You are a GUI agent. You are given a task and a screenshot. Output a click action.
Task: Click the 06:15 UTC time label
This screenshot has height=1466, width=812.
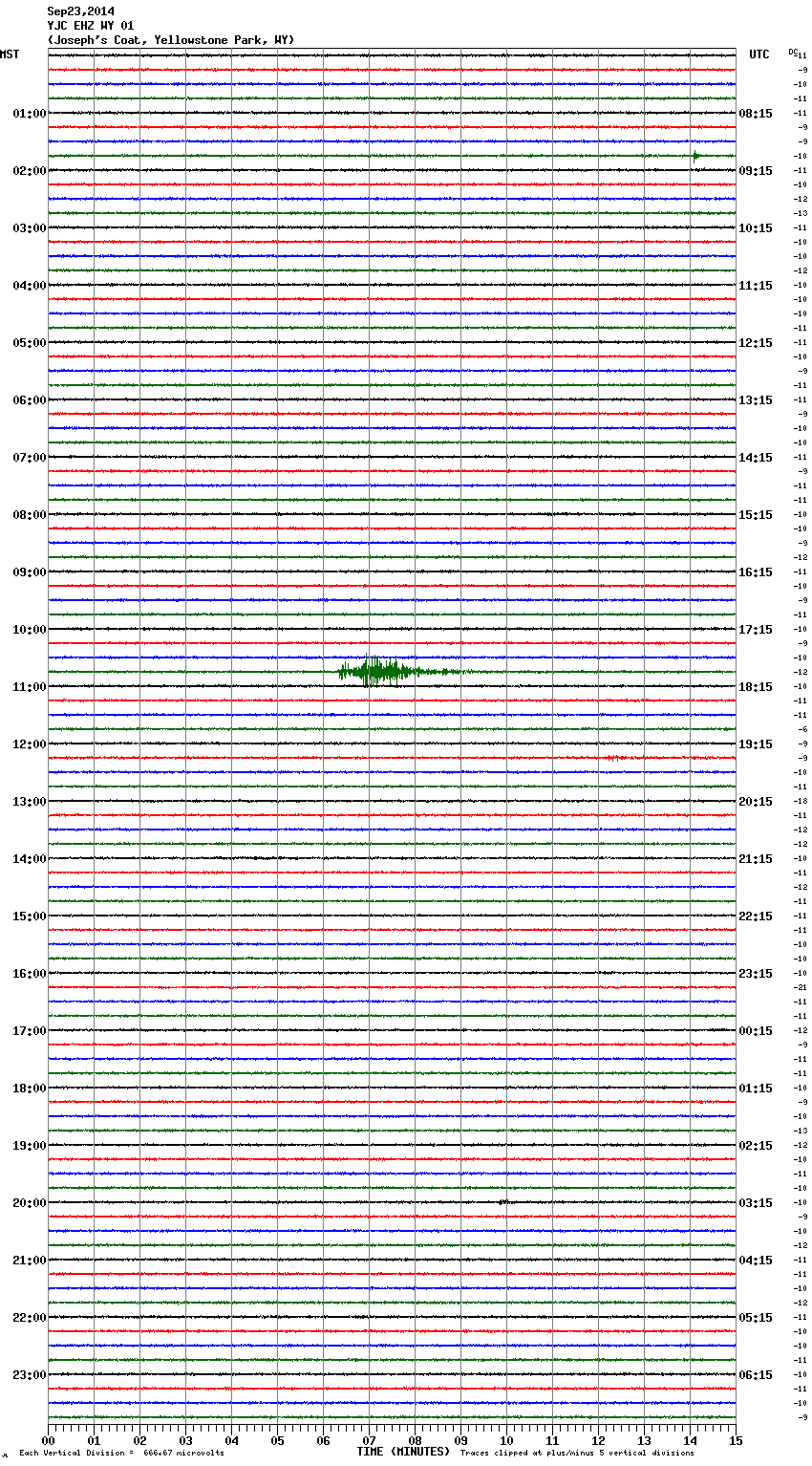[x=756, y=1375]
